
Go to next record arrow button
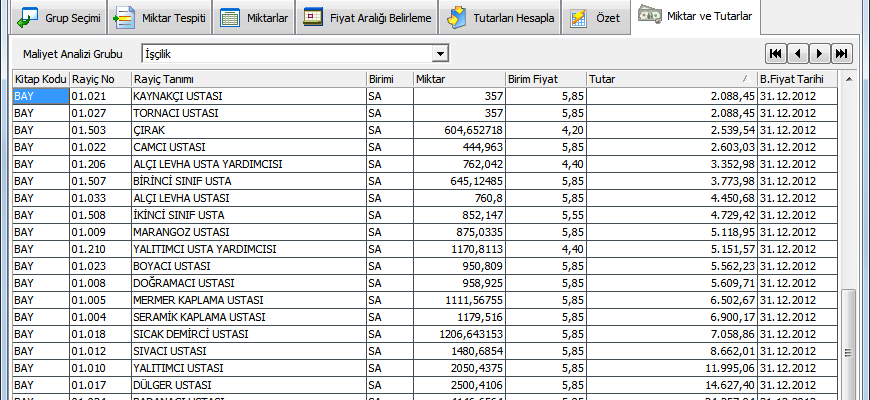coord(819,53)
